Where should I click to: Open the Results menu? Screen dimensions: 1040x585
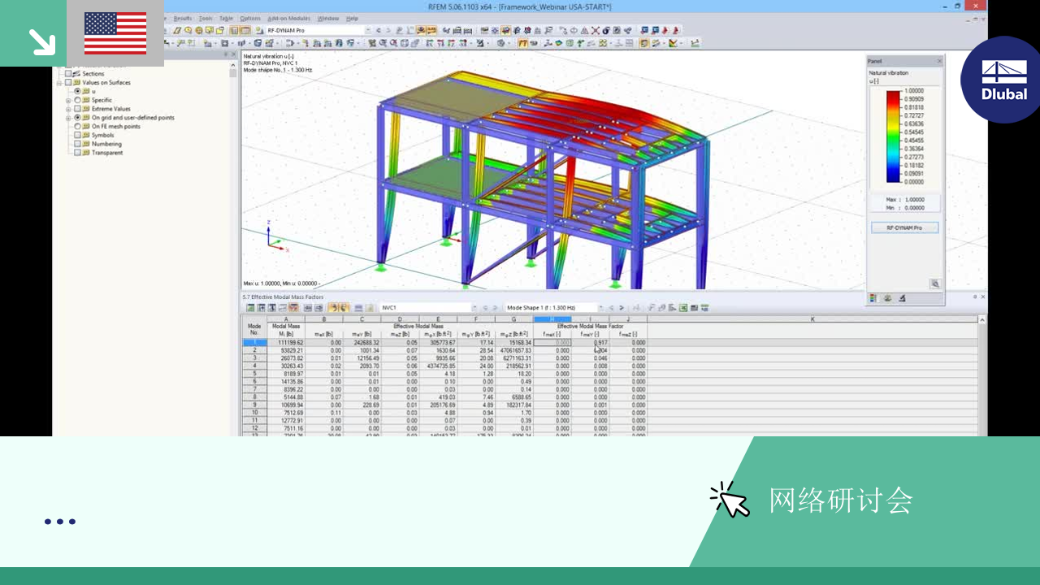182,19
